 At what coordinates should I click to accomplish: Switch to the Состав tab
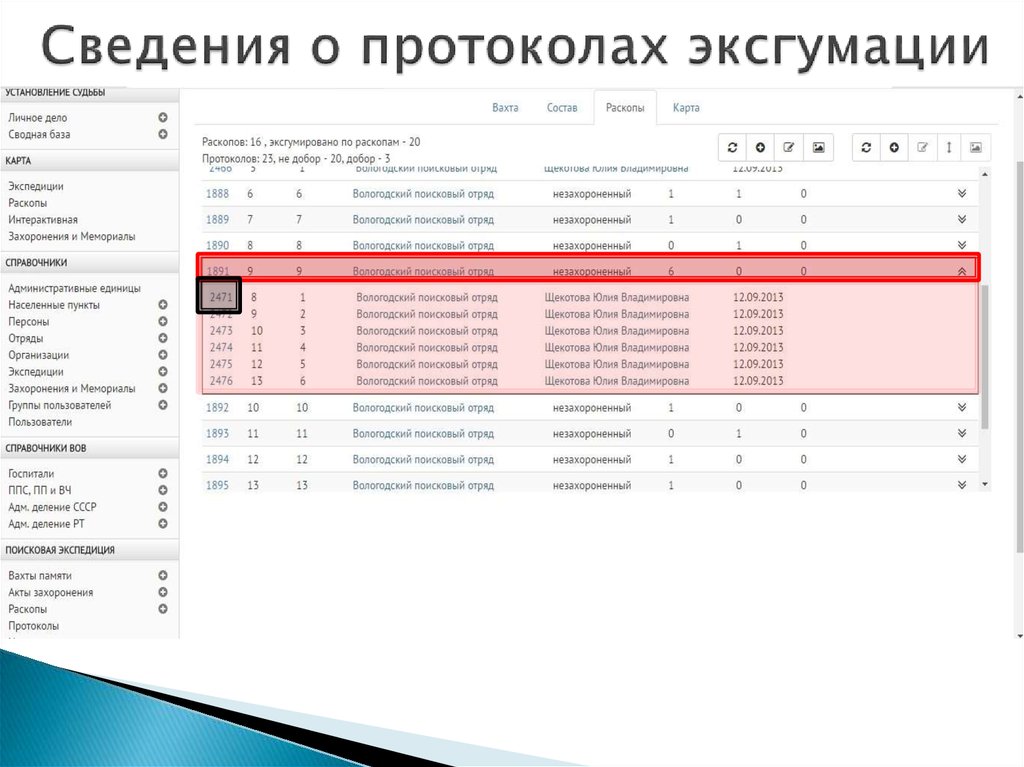coord(562,108)
